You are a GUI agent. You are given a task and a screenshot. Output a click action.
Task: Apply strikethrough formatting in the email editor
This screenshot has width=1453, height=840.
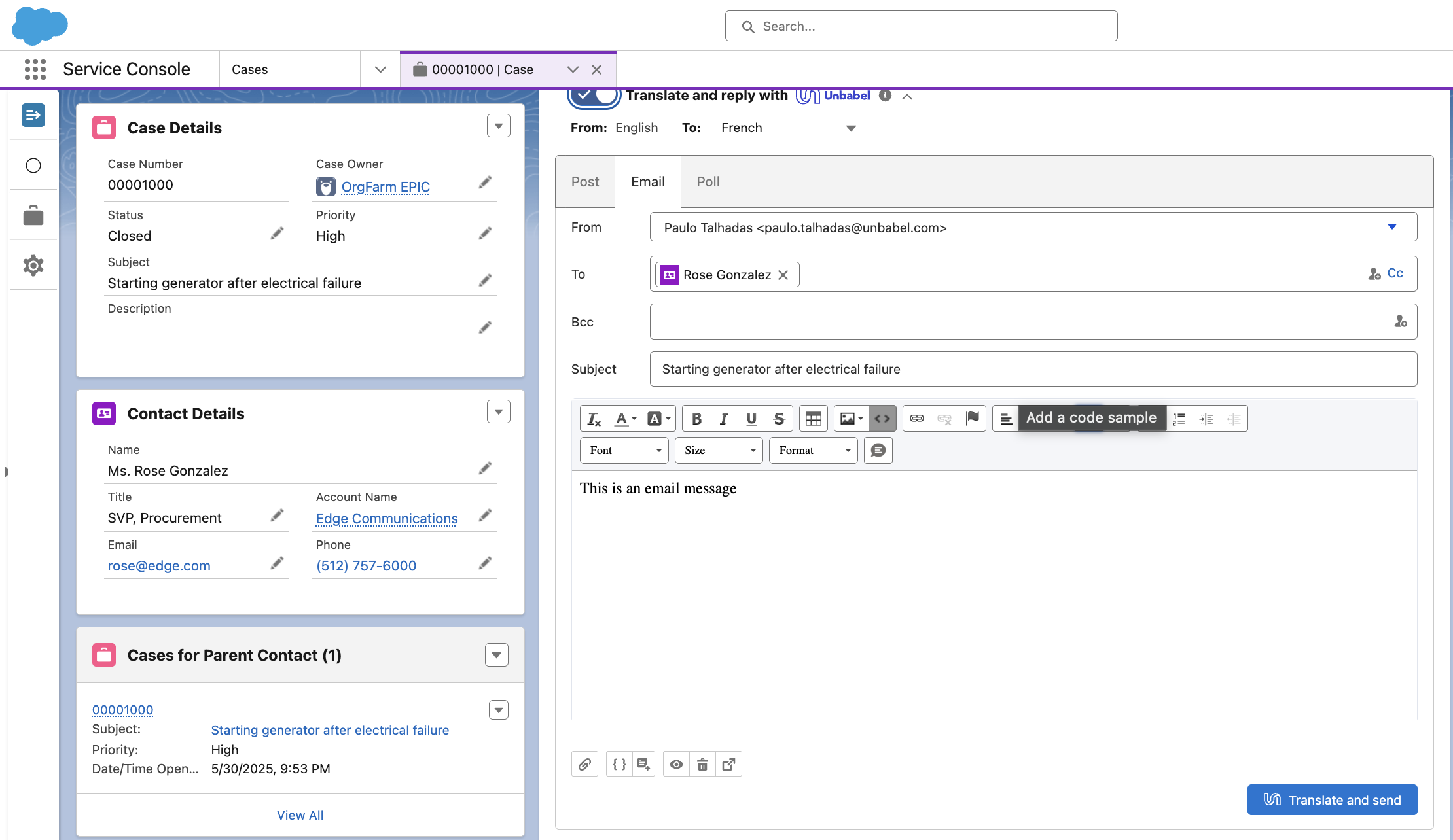[x=779, y=419]
